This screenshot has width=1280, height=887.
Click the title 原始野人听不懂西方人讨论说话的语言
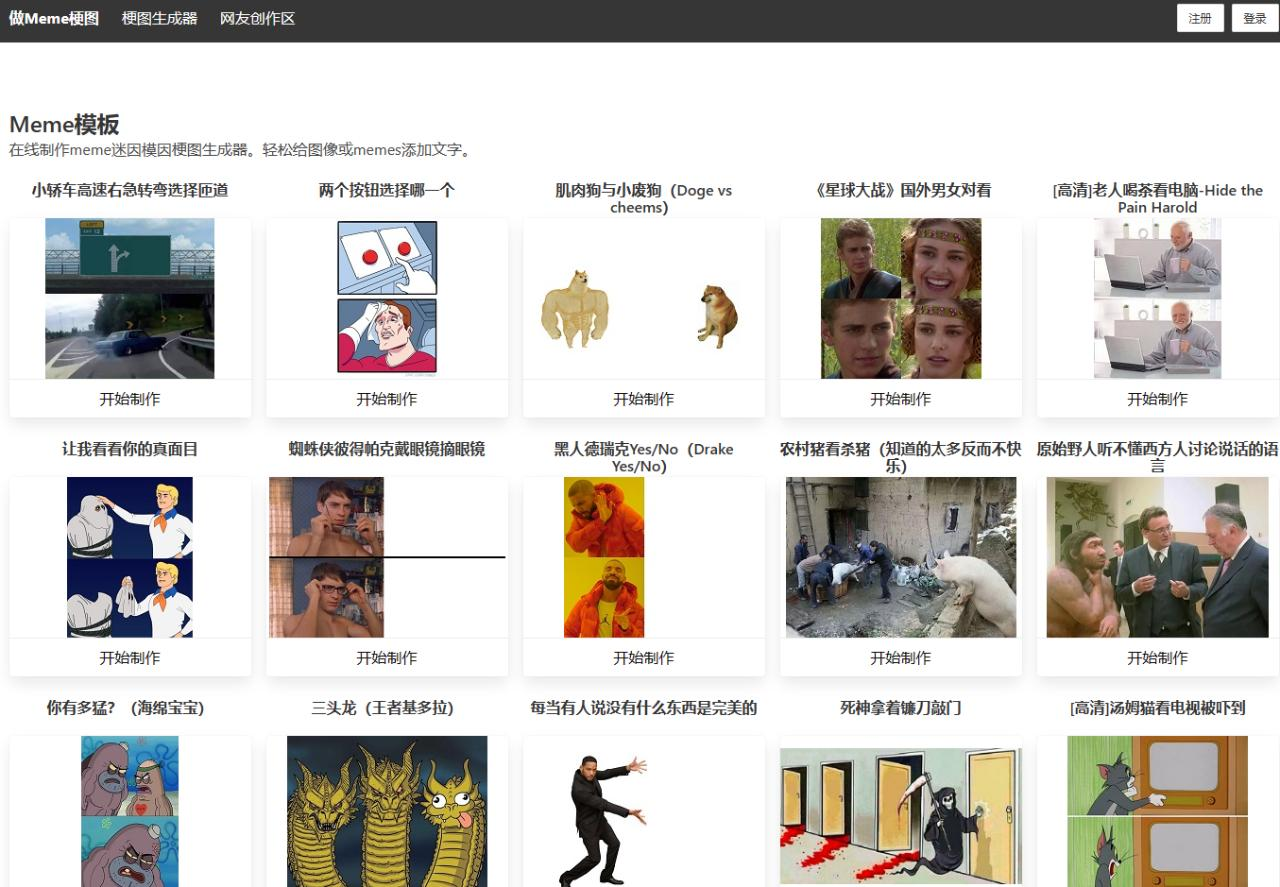tap(1158, 458)
